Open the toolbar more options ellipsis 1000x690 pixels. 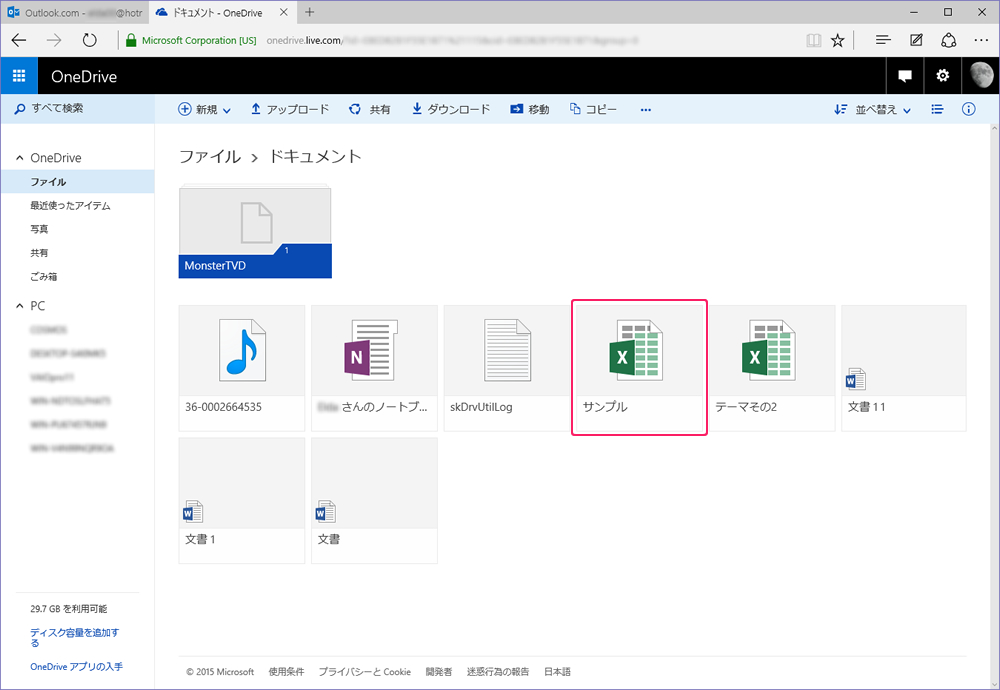645,110
